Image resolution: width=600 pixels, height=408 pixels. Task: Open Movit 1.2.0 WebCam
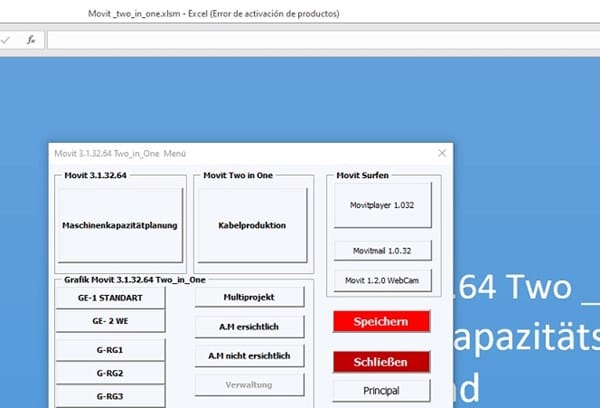coord(382,280)
